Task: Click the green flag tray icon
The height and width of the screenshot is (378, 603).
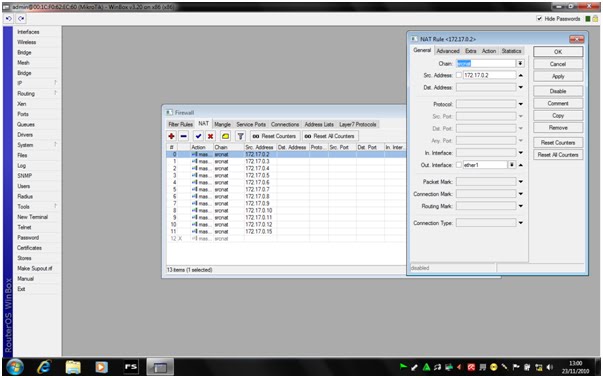Action: [x=403, y=367]
